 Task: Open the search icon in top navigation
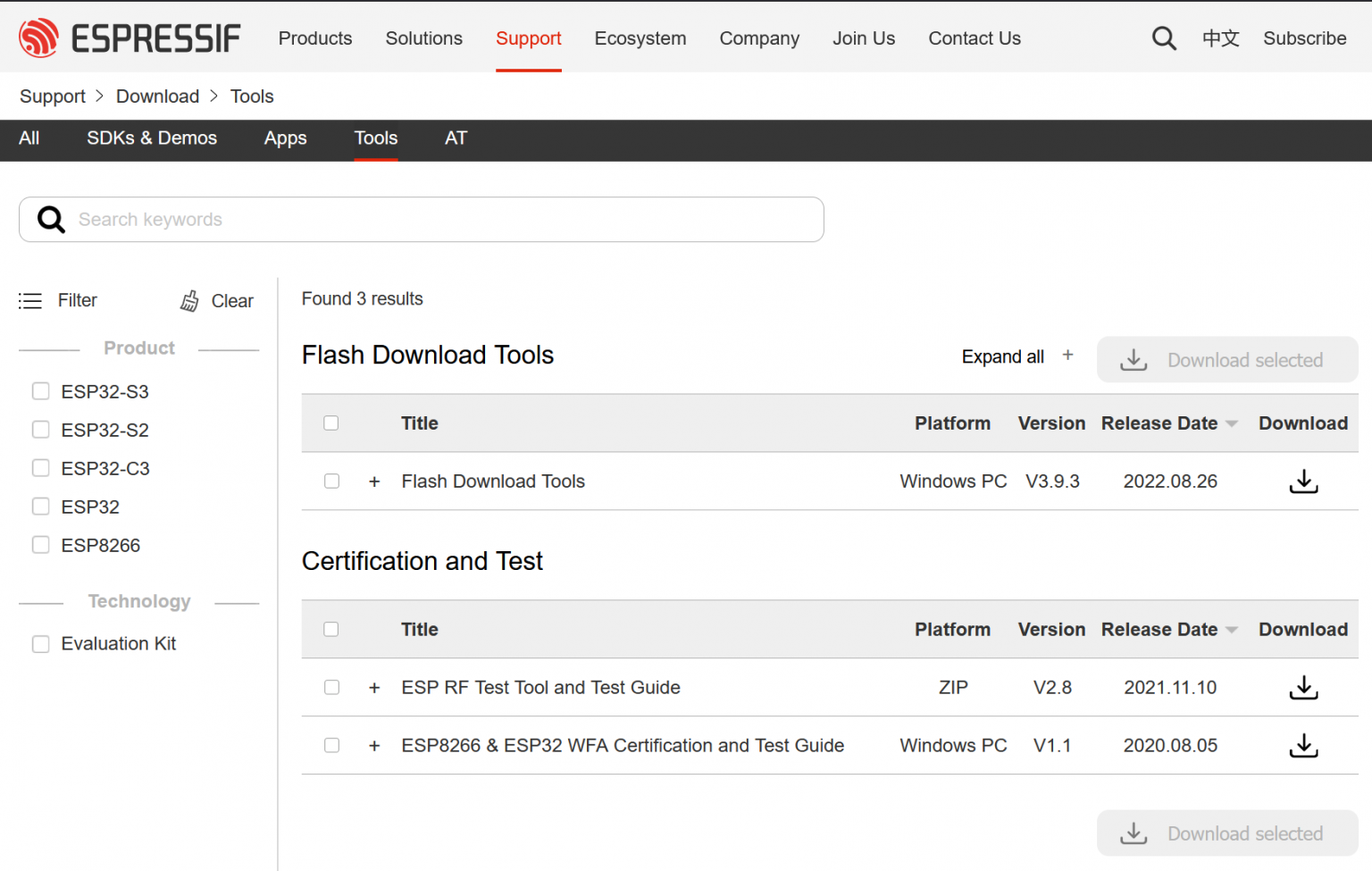1164,38
